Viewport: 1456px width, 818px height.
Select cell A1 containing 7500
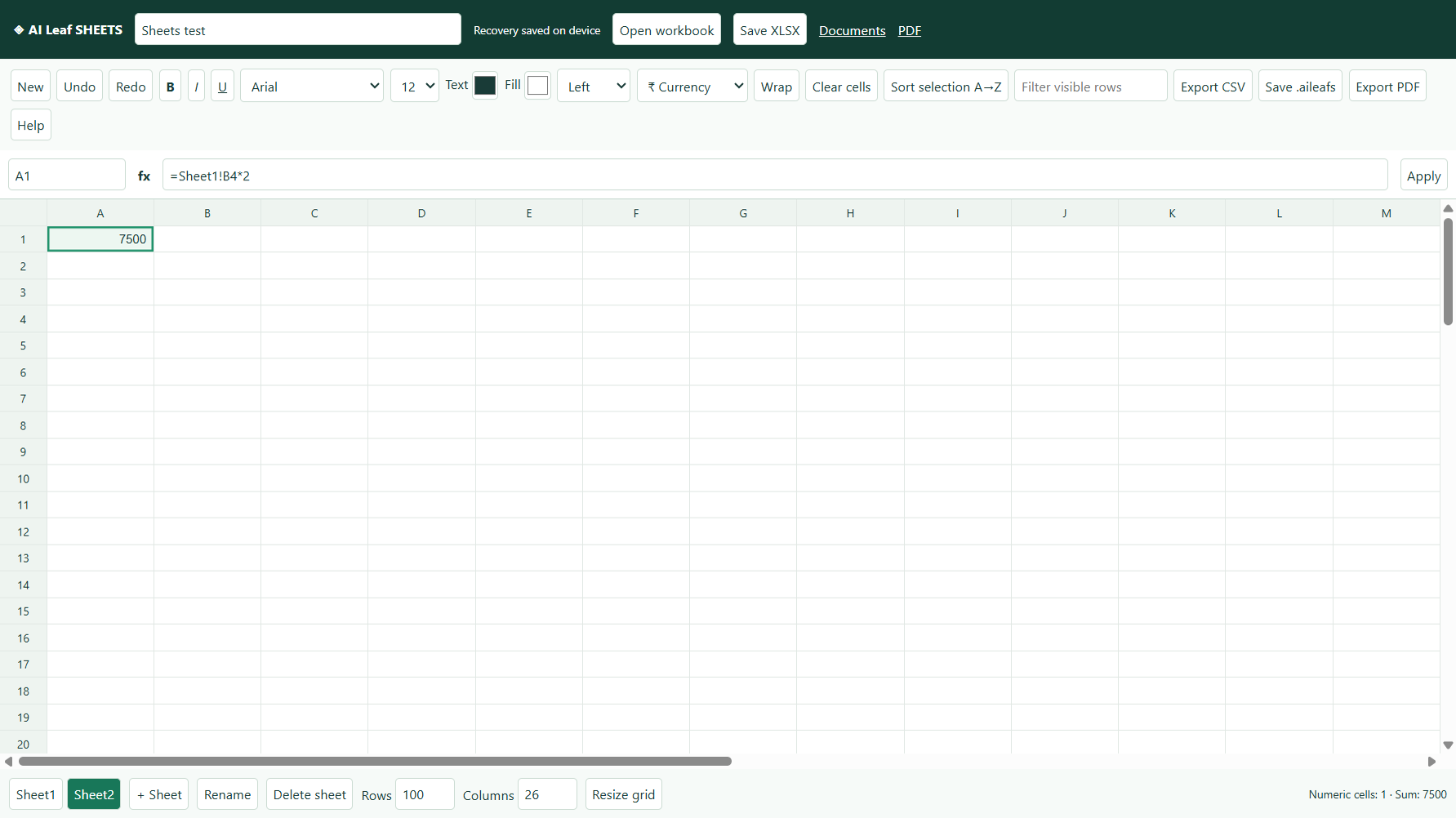(x=100, y=239)
